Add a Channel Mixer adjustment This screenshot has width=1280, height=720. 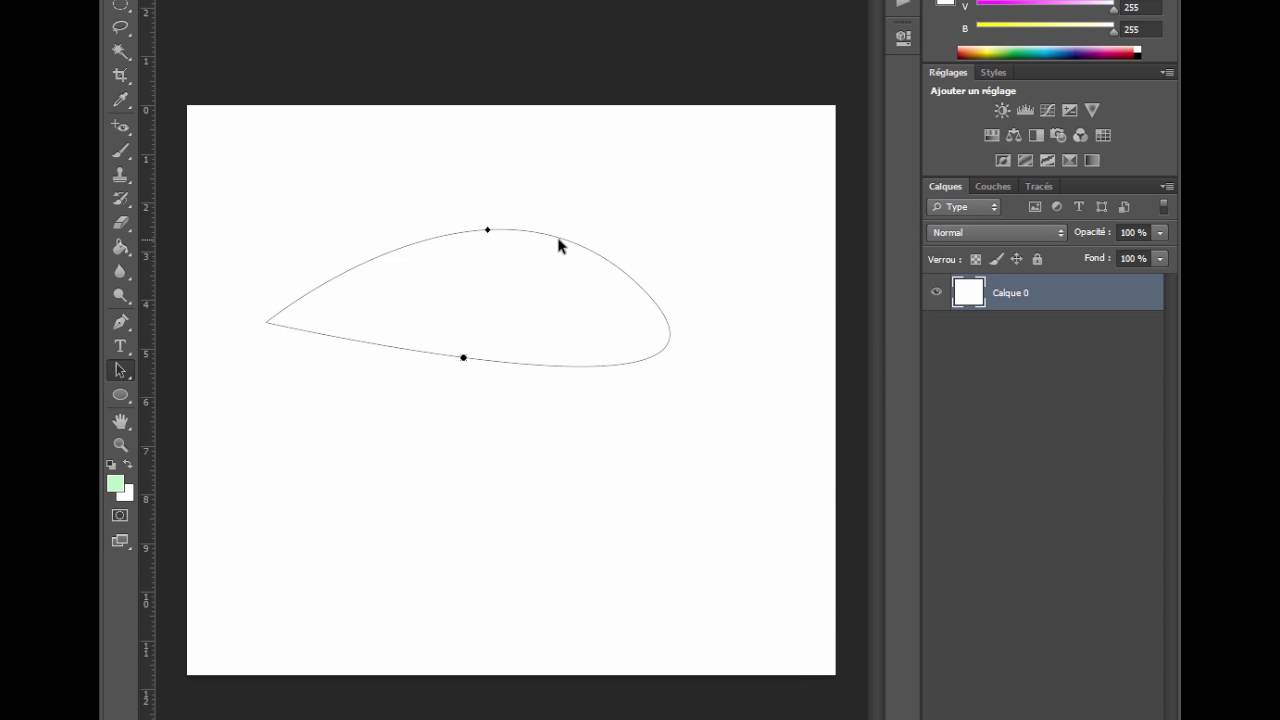pos(1080,135)
